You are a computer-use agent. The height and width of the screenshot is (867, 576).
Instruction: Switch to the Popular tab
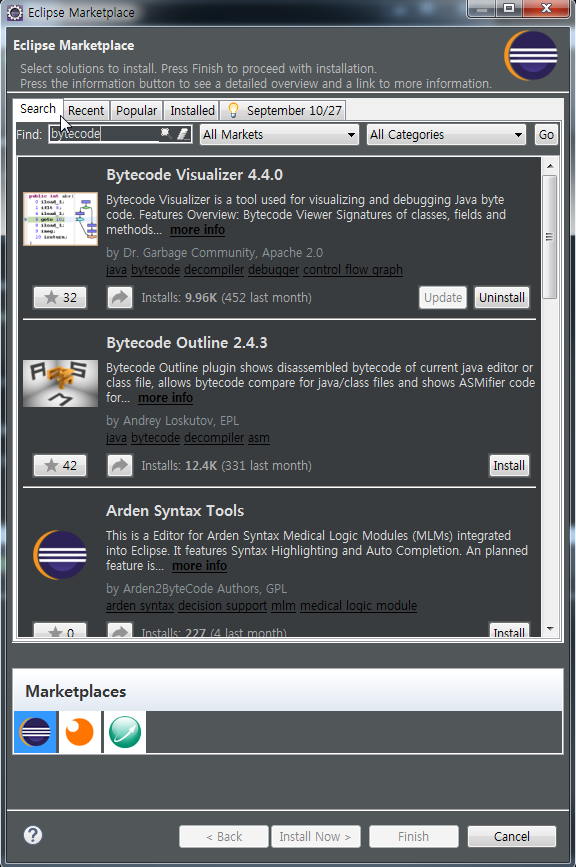point(137,111)
